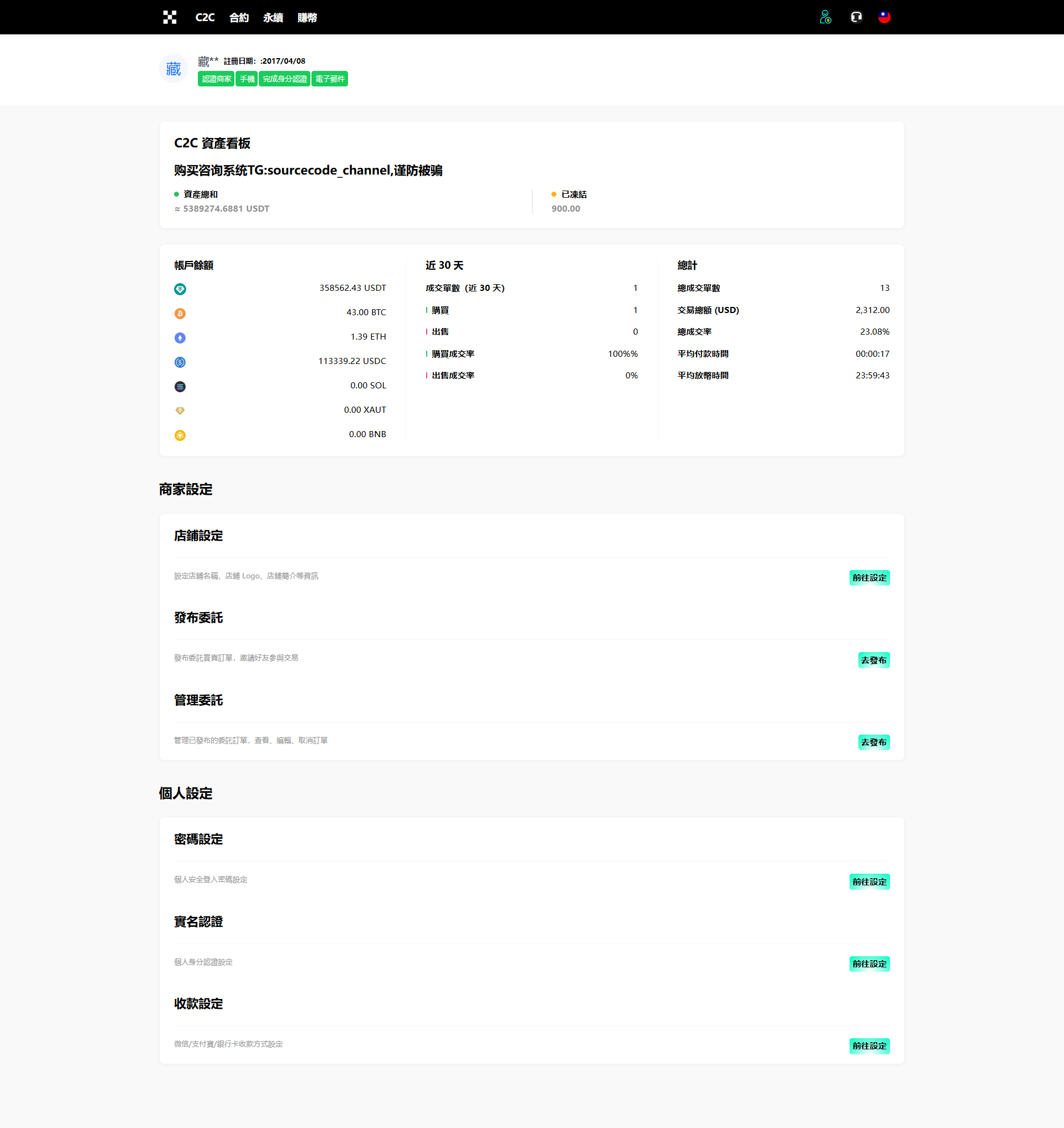Click 前往設定 for 密碼設定

click(869, 882)
